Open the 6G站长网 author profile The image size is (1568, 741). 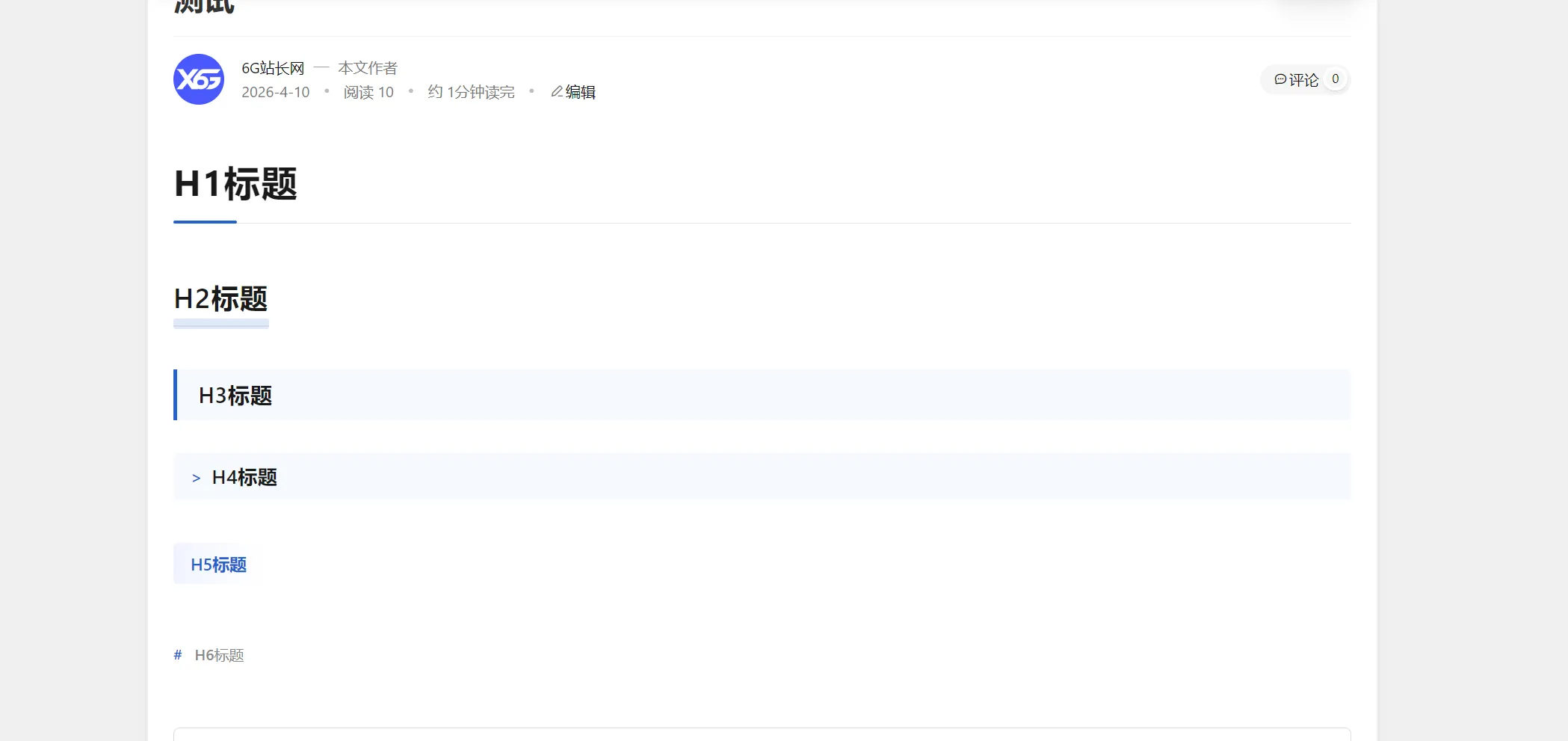tap(273, 67)
